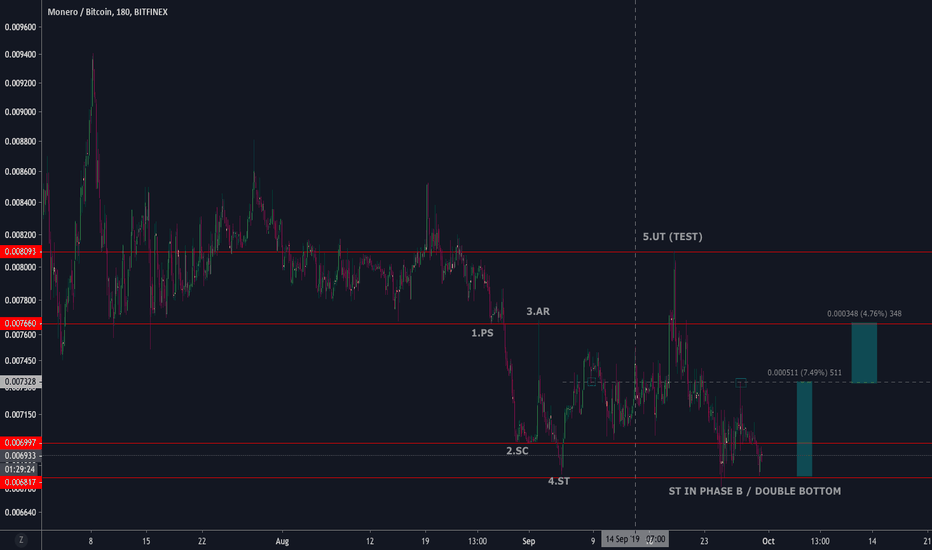Click the Monero / Bitcoin chart title

(107, 12)
